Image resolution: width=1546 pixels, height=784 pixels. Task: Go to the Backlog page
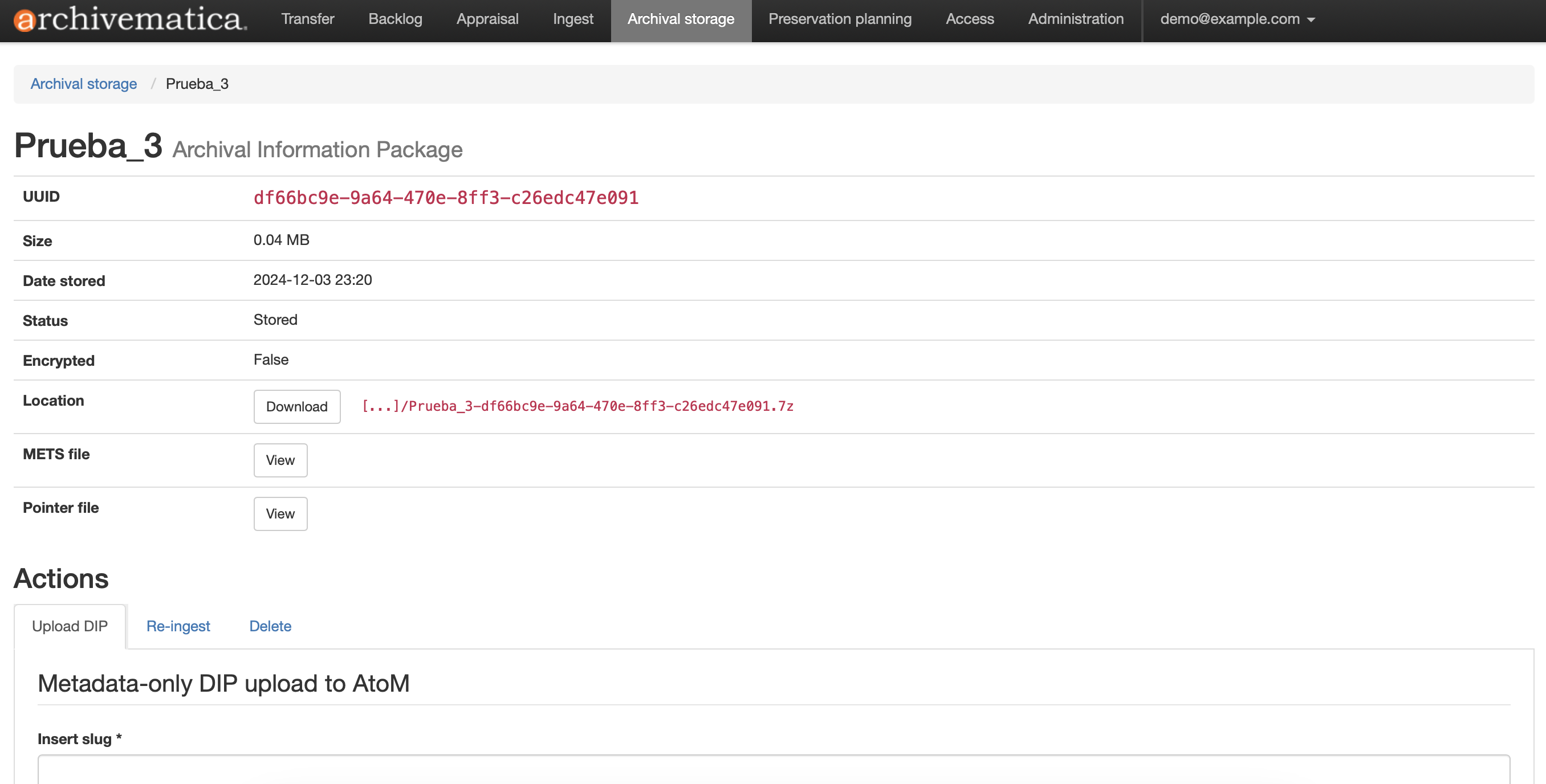click(x=395, y=19)
